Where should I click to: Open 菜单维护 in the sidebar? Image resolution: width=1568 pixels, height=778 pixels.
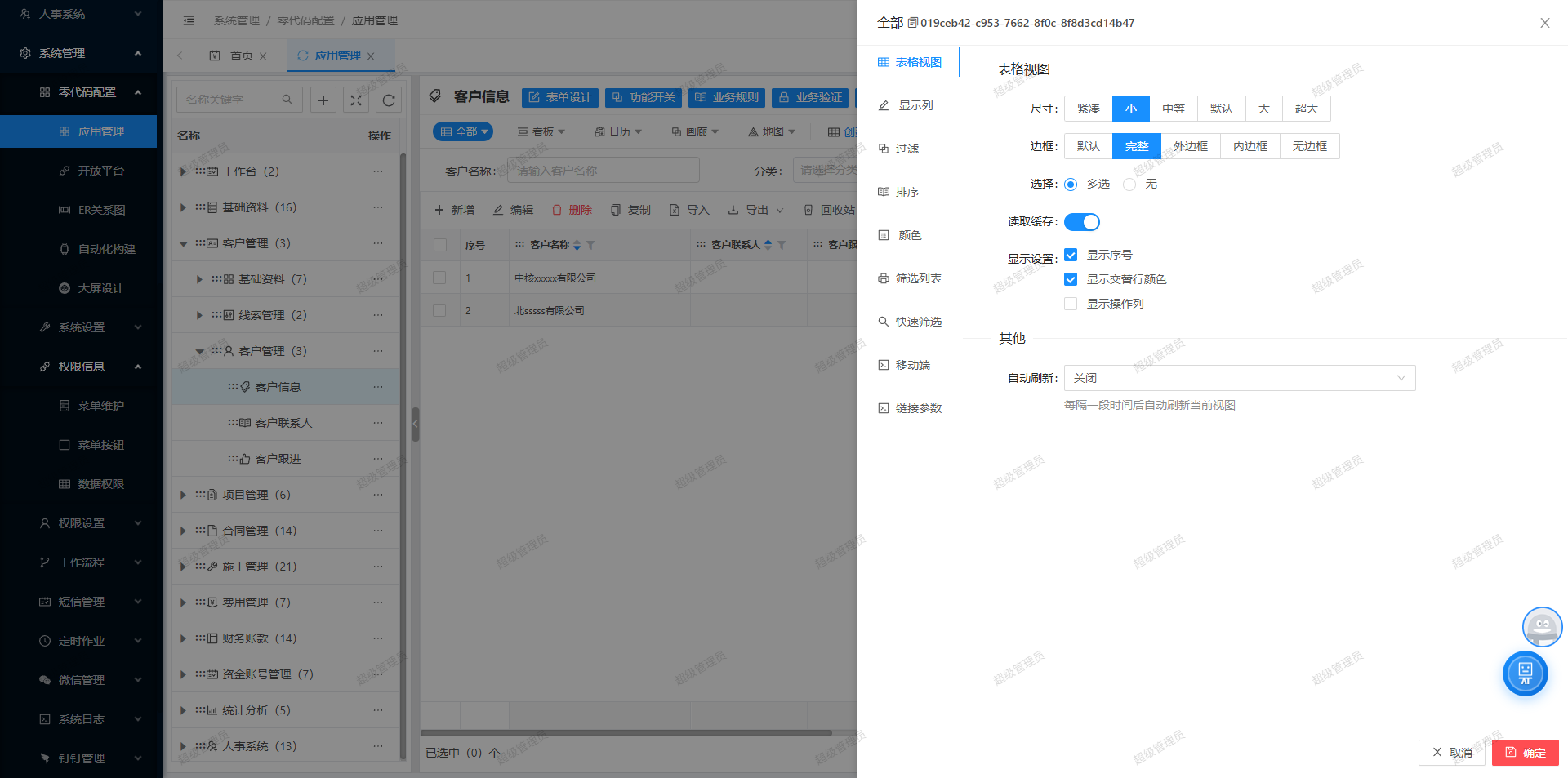(78, 406)
